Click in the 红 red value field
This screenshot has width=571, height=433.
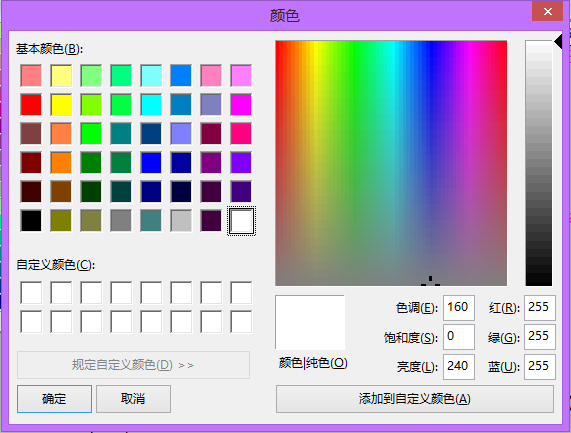540,308
